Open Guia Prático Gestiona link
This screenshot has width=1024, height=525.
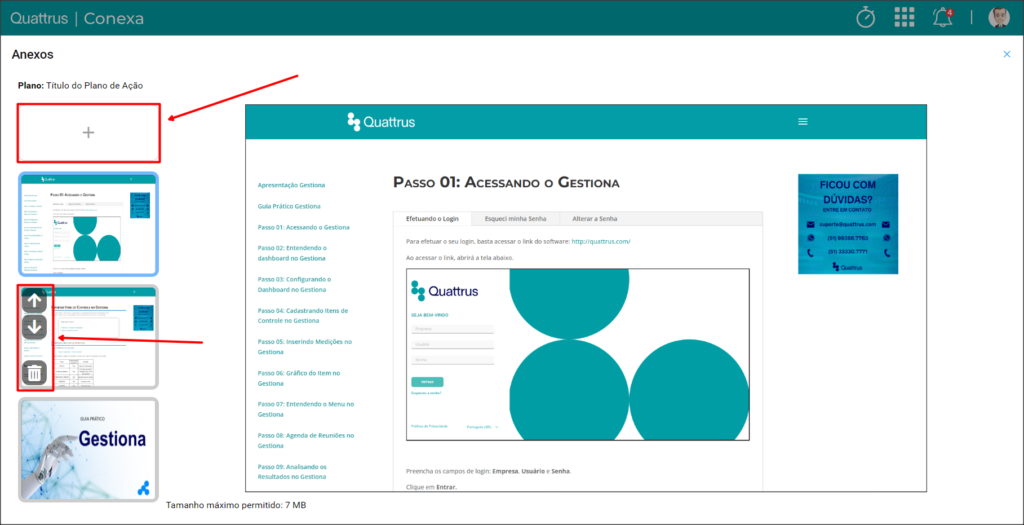click(289, 206)
